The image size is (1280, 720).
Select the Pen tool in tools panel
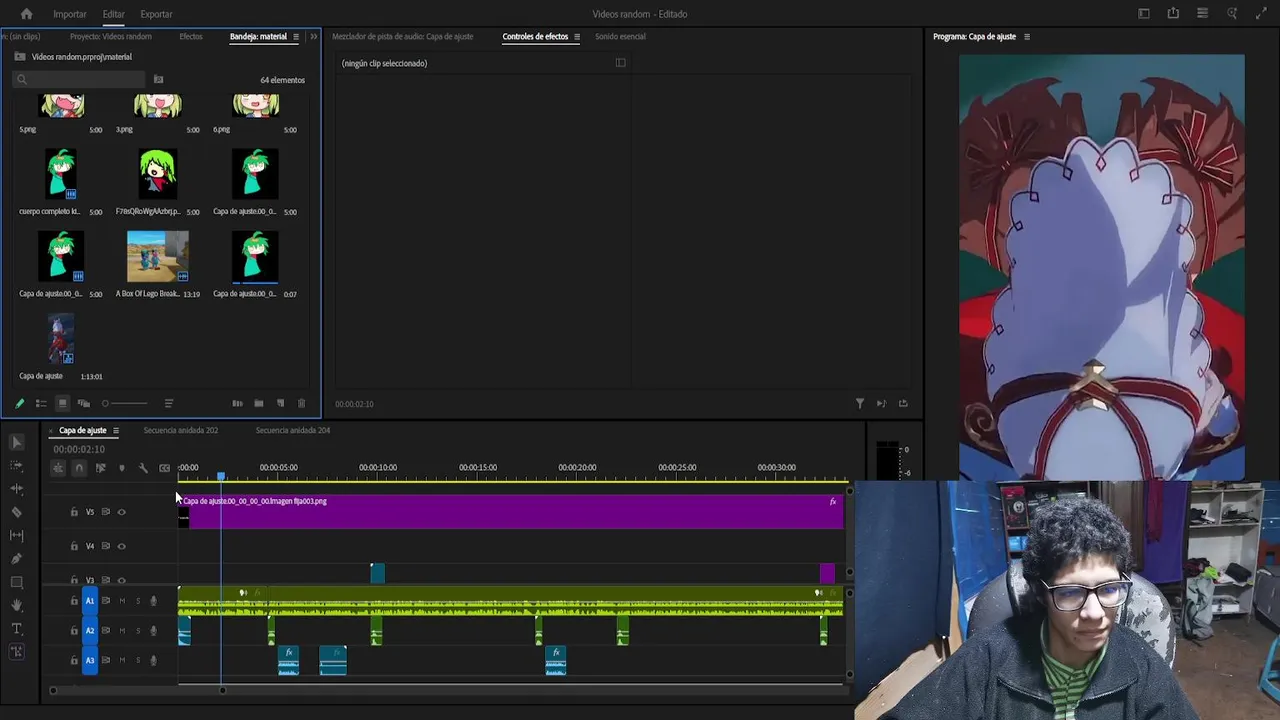[x=16, y=559]
